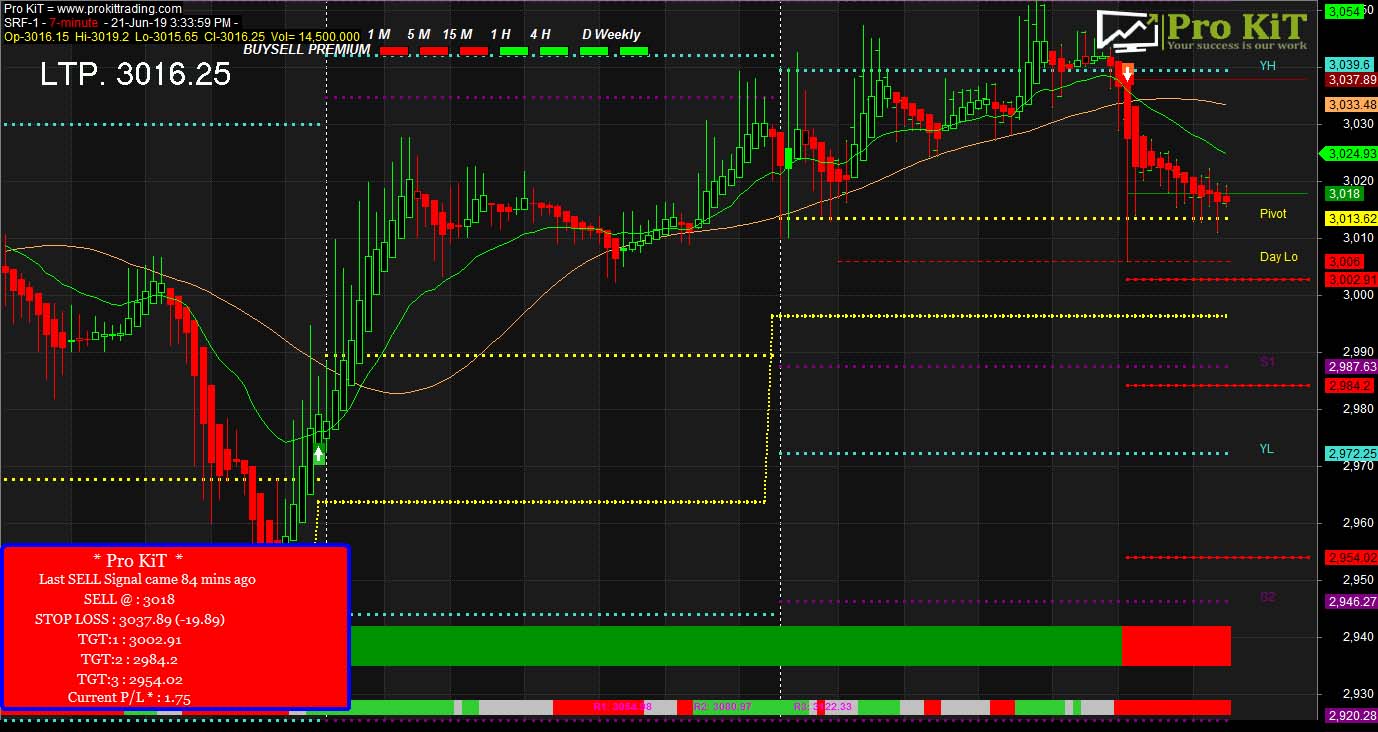The width and height of the screenshot is (1378, 732).
Task: Click the green buy signal up arrow
Action: pos(318,455)
